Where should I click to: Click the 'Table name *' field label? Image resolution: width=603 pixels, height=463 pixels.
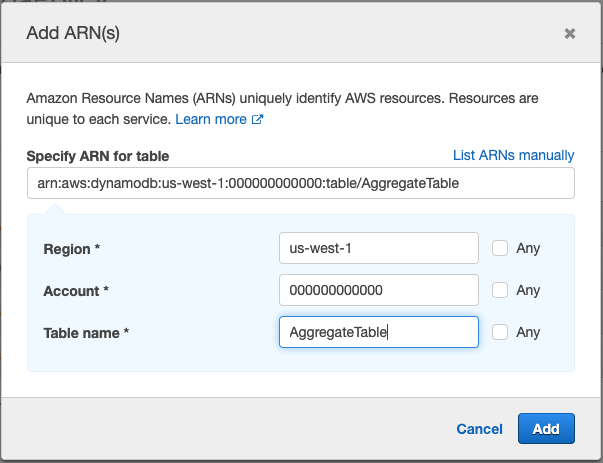[86, 333]
